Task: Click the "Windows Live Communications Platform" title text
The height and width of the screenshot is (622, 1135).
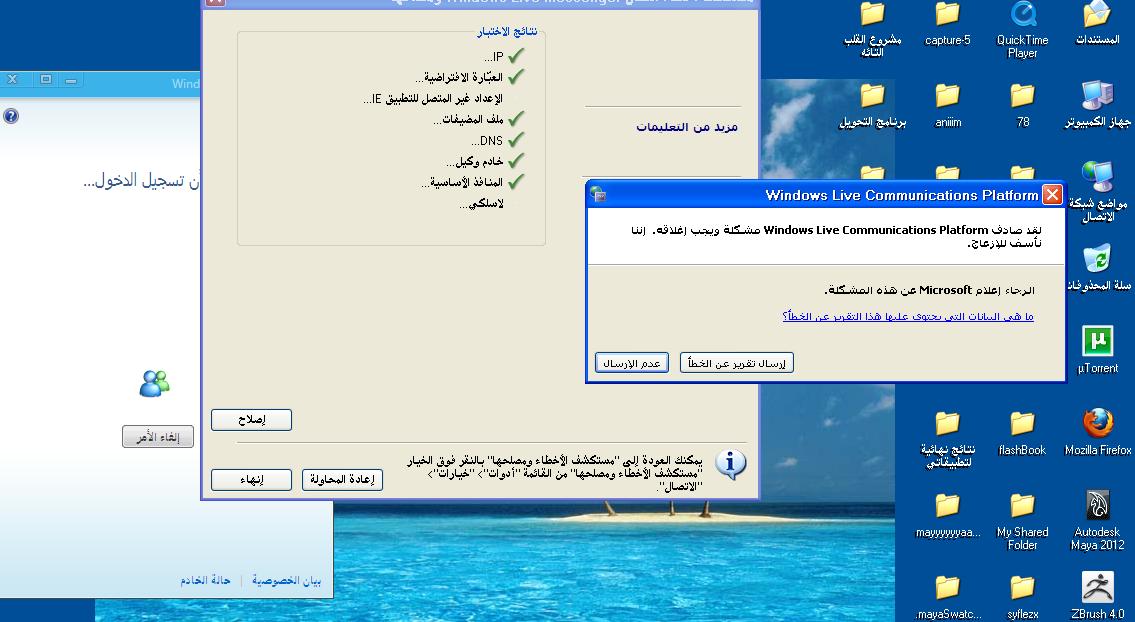Action: (x=902, y=195)
